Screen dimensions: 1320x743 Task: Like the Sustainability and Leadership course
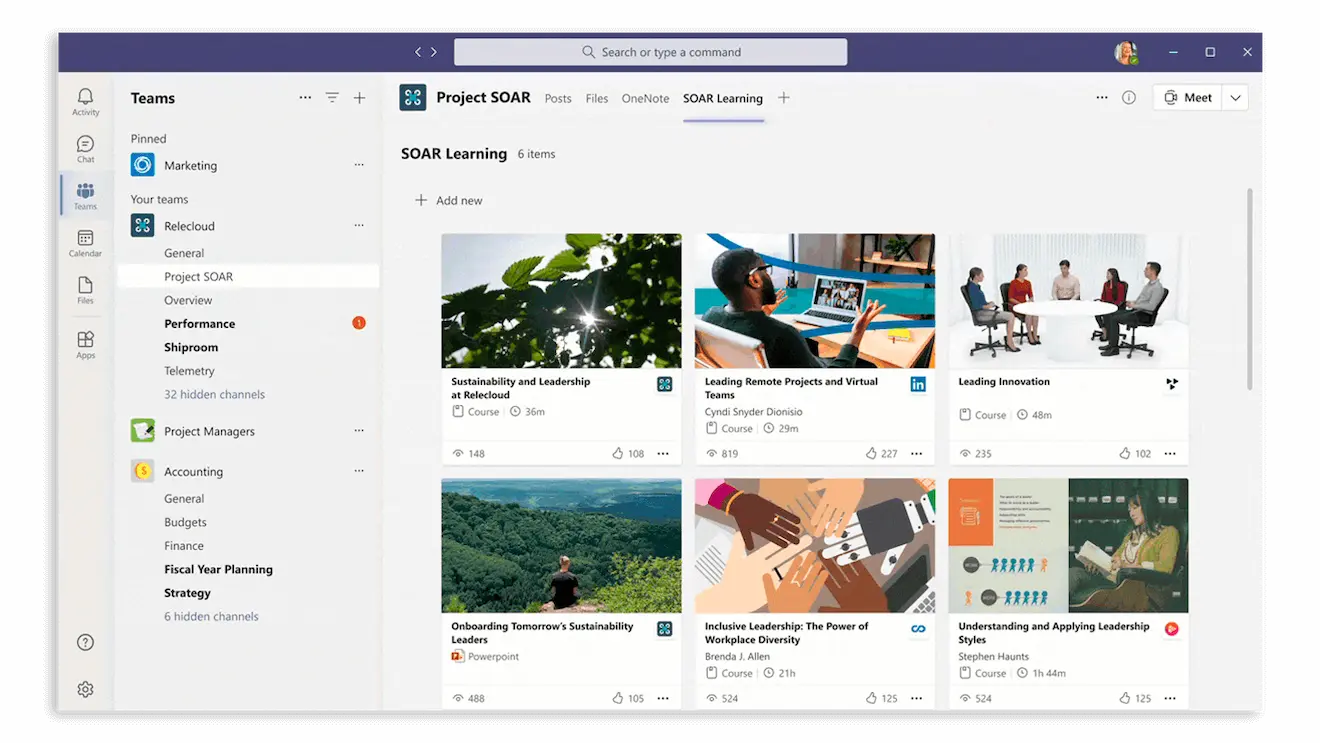[x=618, y=454]
